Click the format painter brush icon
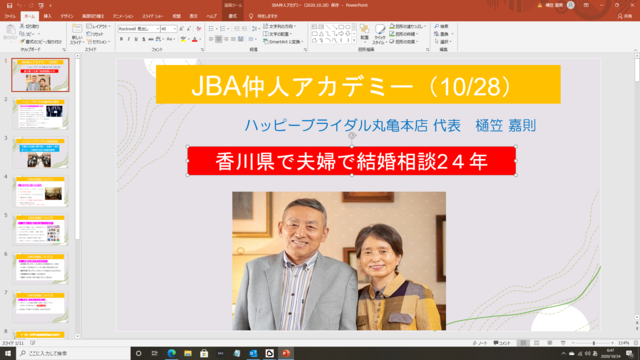The width and height of the screenshot is (640, 360). [x=22, y=42]
